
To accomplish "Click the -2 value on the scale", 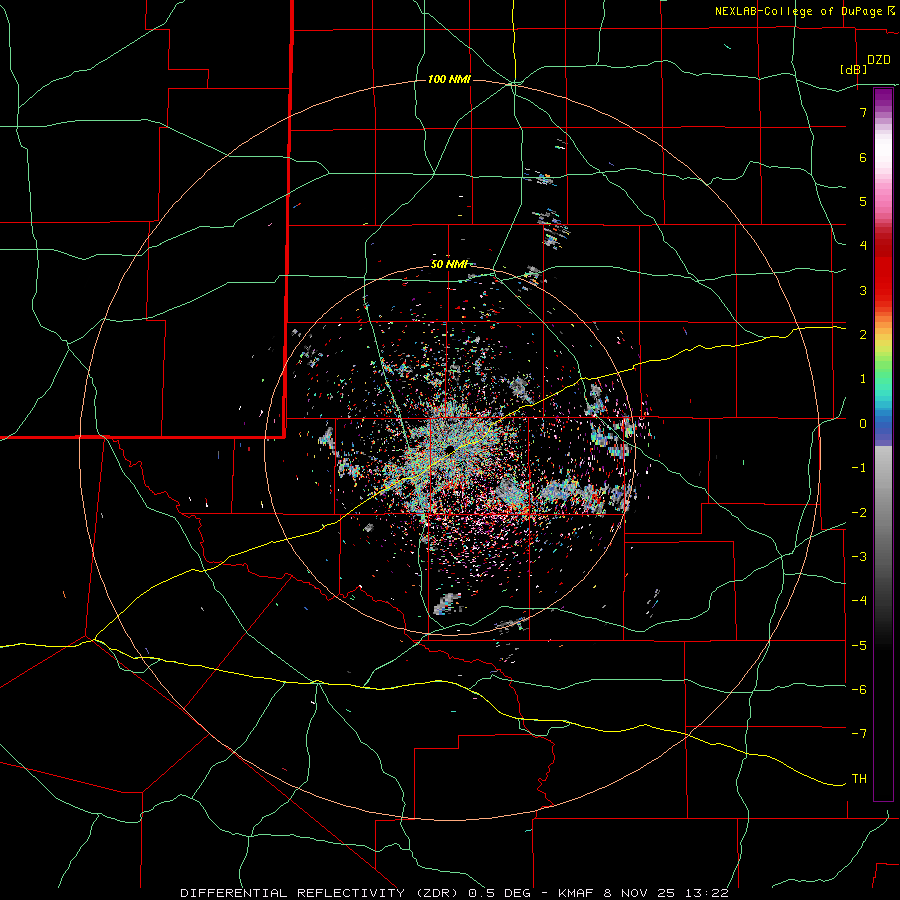I will click(x=859, y=512).
